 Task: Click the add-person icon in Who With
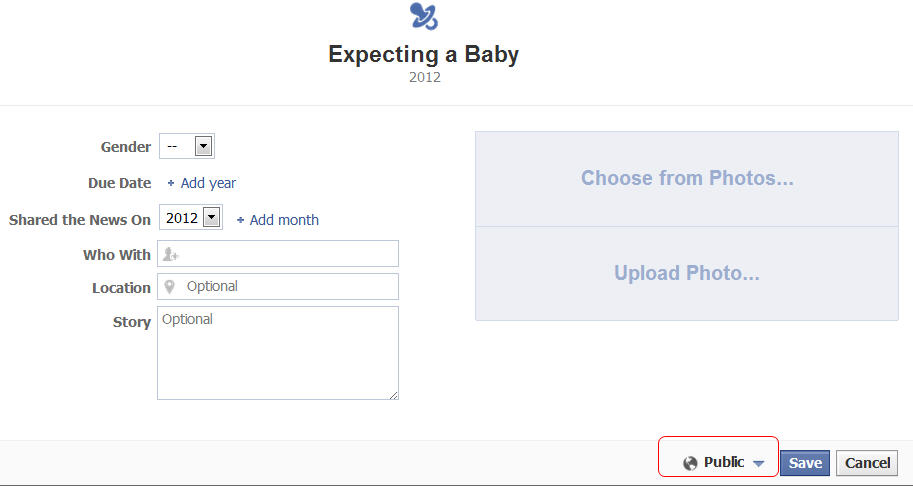[x=171, y=254]
